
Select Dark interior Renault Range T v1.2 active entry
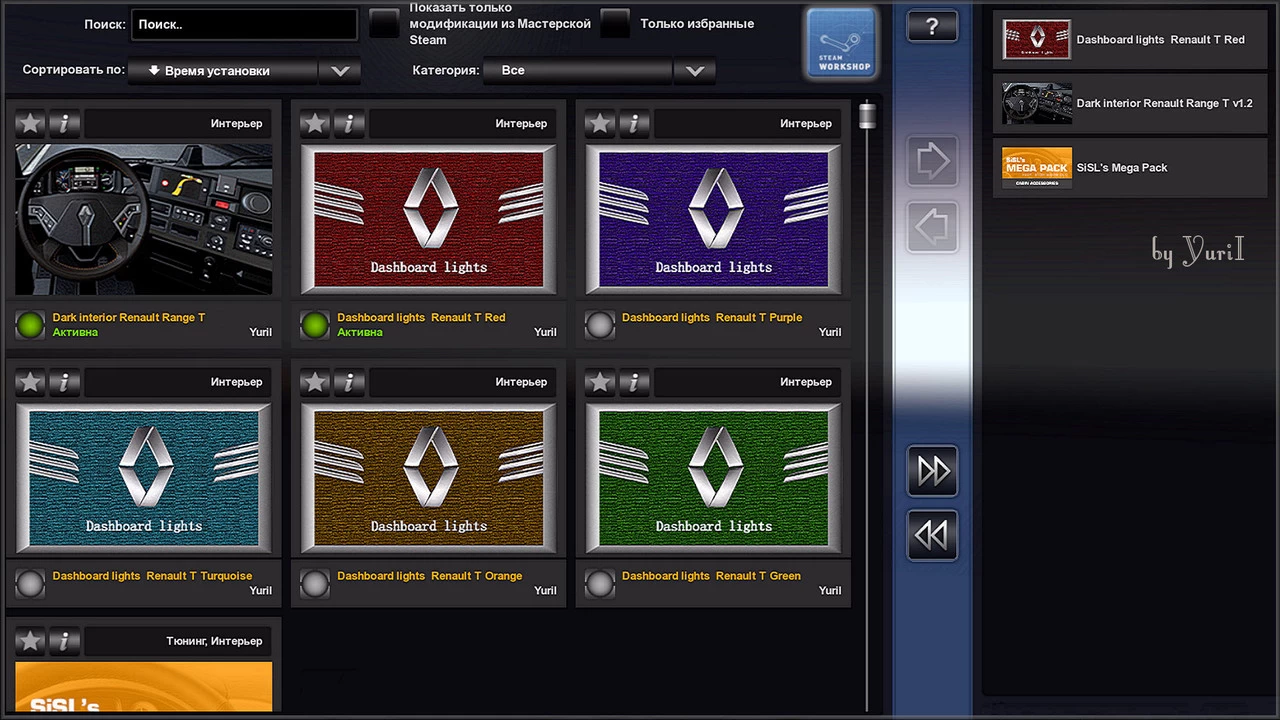(x=1129, y=103)
